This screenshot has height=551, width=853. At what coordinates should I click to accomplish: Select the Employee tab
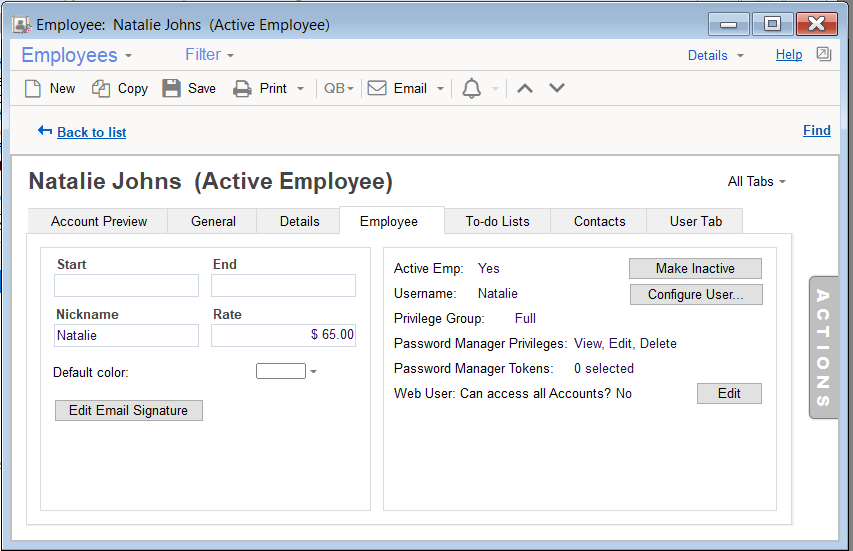392,221
